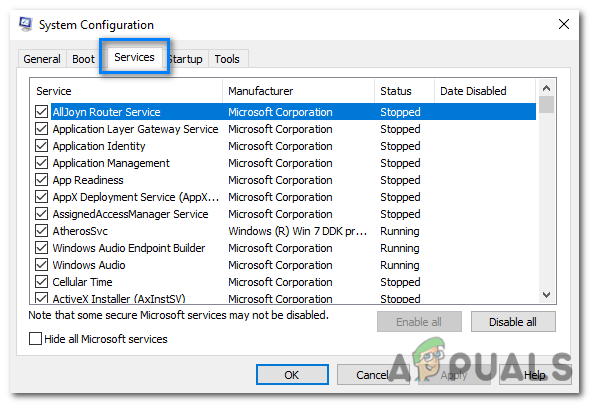Click the Running status of AtherosSvc
The width and height of the screenshot is (590, 404).
click(x=400, y=231)
